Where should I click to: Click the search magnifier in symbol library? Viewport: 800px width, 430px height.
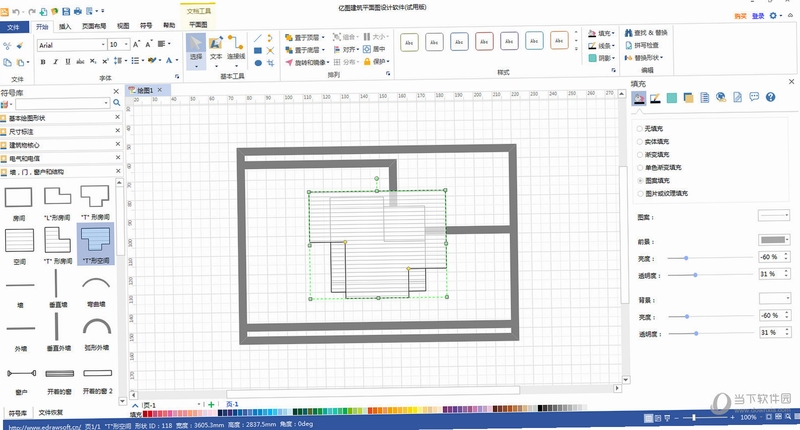pos(117,103)
